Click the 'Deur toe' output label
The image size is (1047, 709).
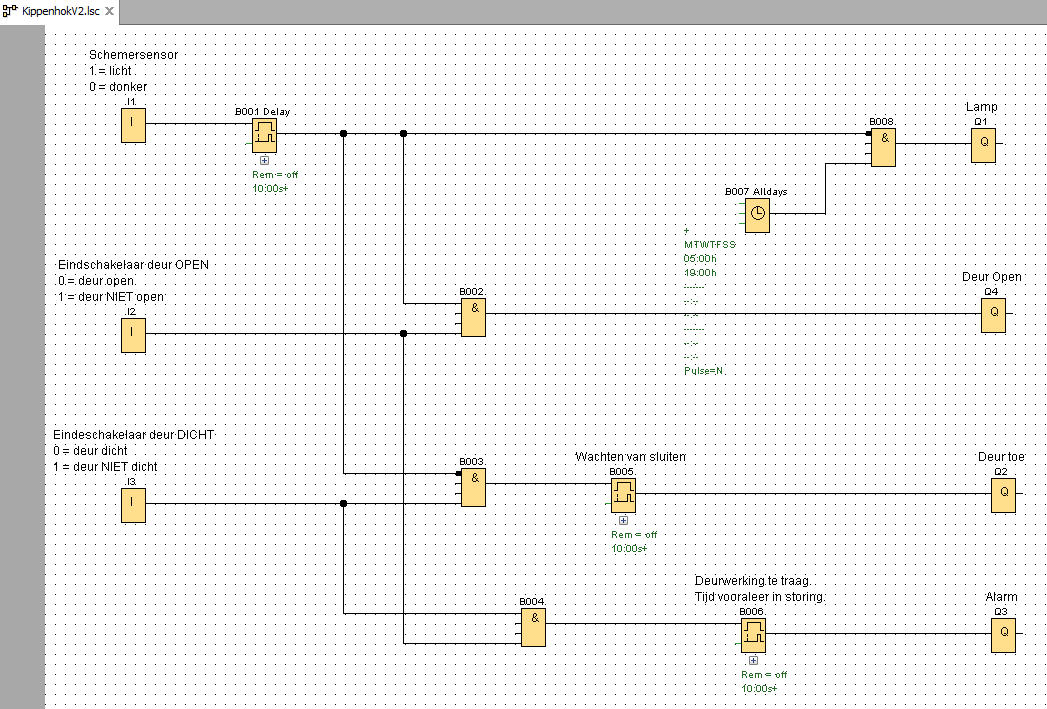(1001, 457)
